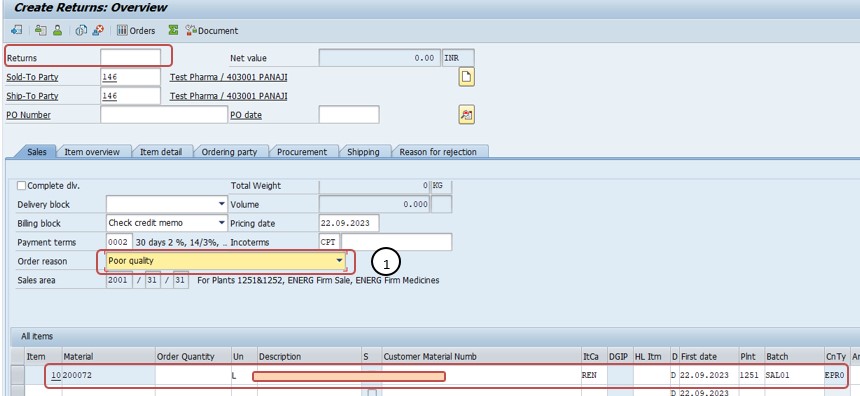The width and height of the screenshot is (860, 396).
Task: Expand the Billing block dropdown
Action: click(222, 223)
